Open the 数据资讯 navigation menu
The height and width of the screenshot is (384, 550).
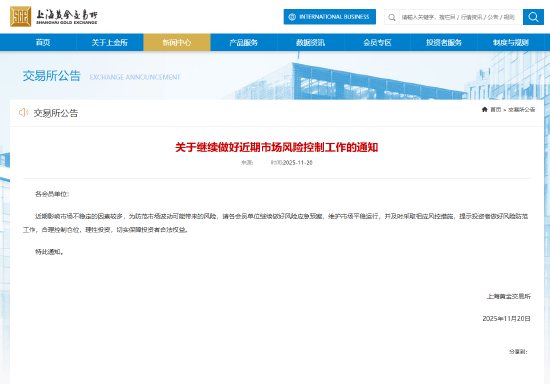[x=310, y=42]
